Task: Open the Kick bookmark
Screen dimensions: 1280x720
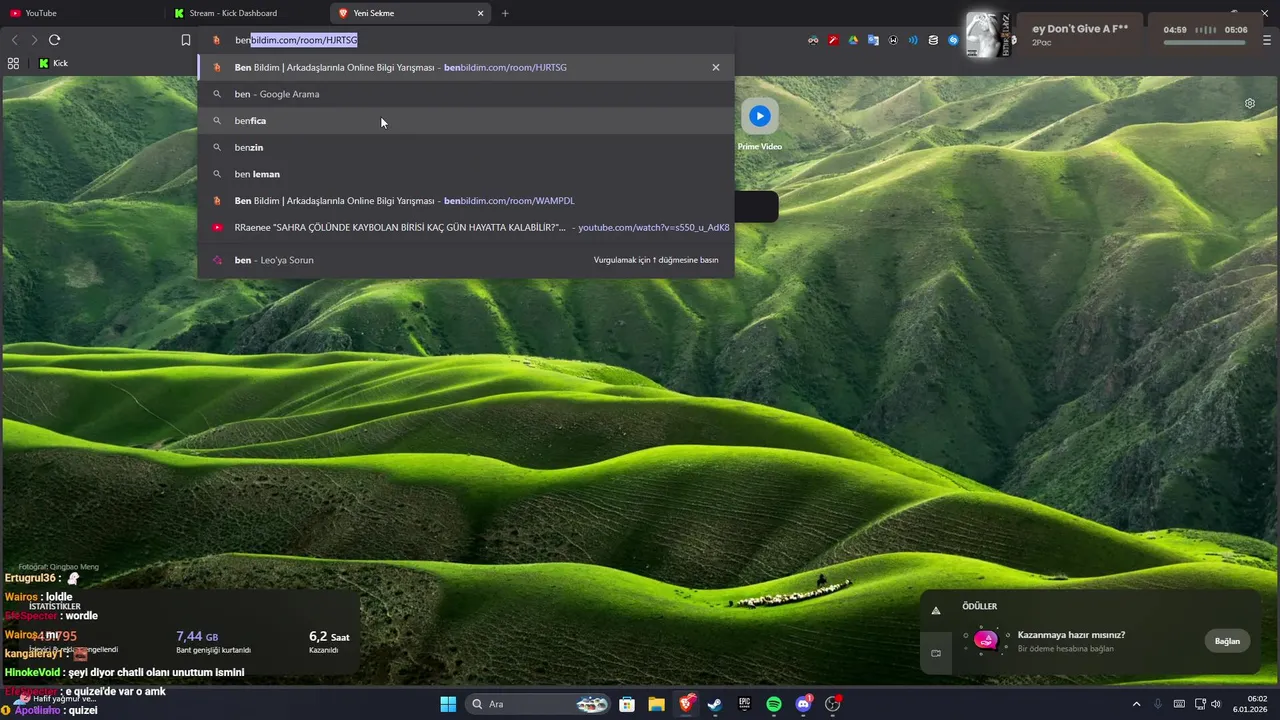Action: click(x=53, y=63)
